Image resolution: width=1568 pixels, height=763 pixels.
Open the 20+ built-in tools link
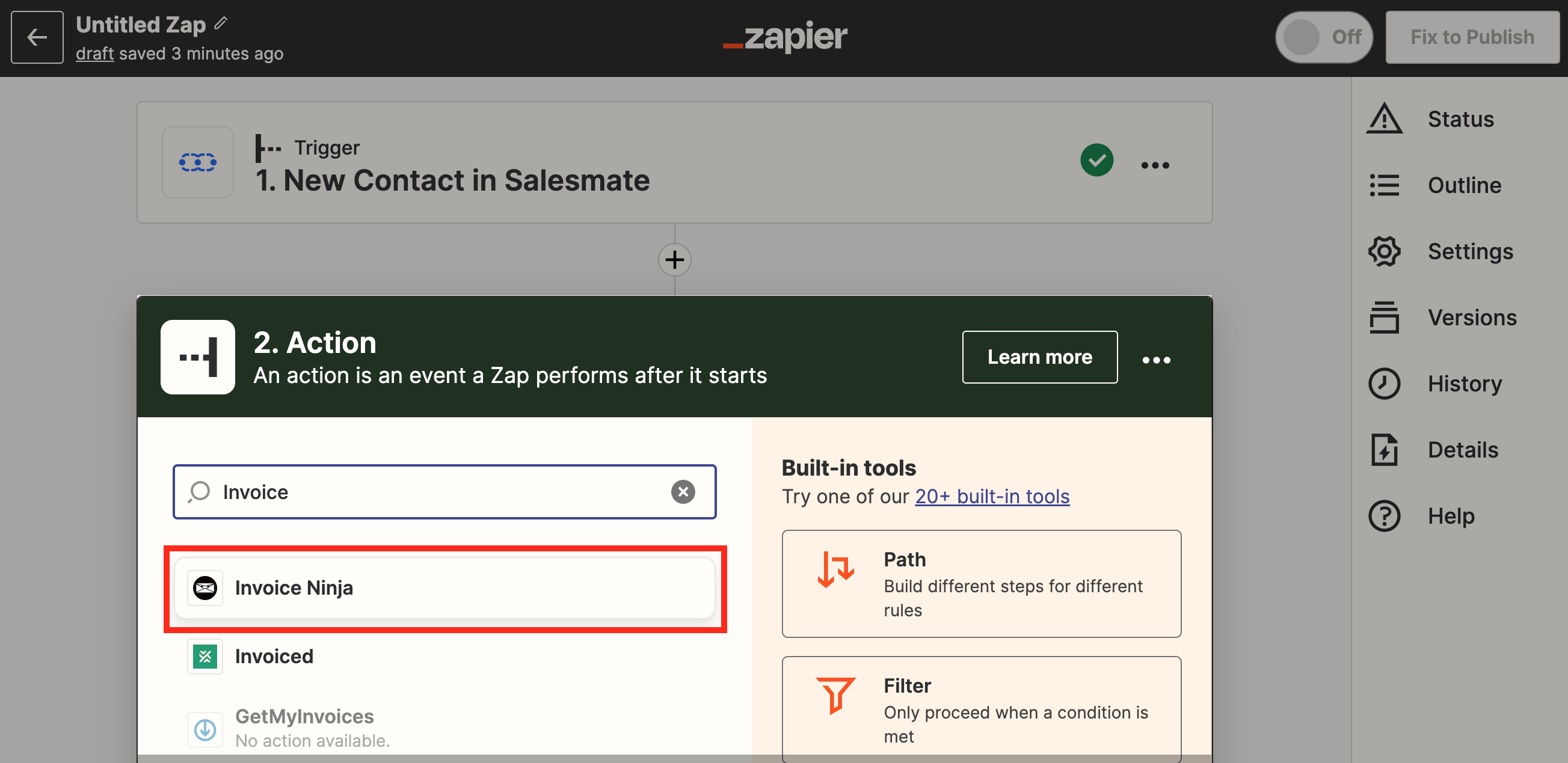pos(992,497)
